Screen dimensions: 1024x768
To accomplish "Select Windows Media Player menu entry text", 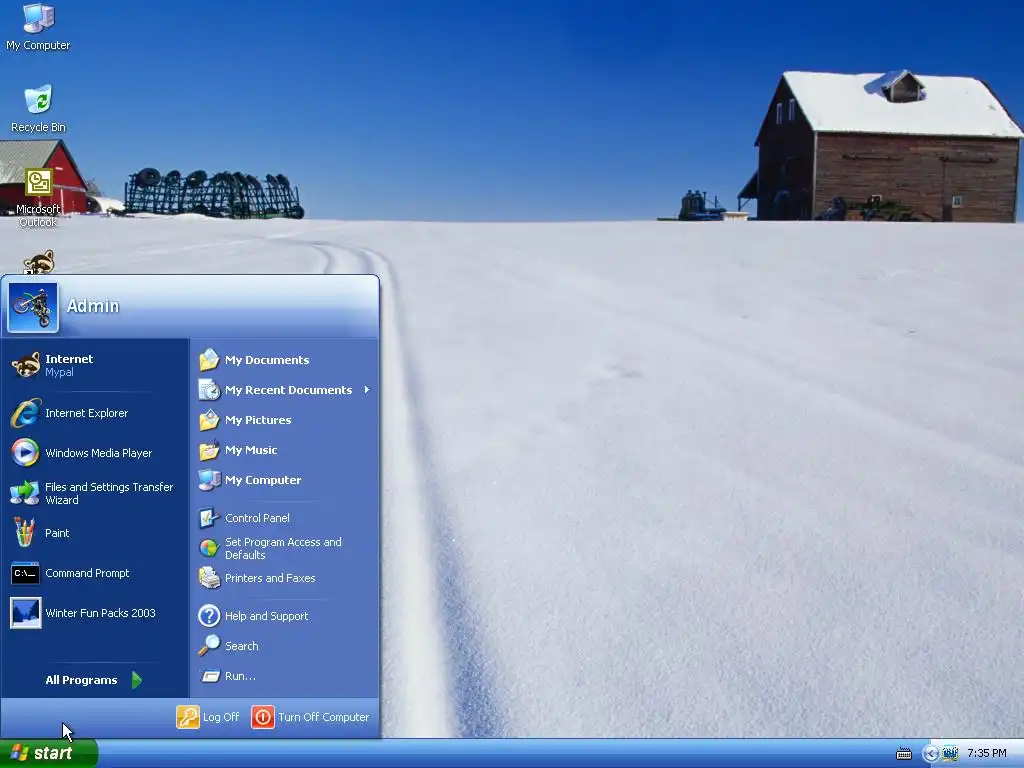I will click(x=99, y=453).
